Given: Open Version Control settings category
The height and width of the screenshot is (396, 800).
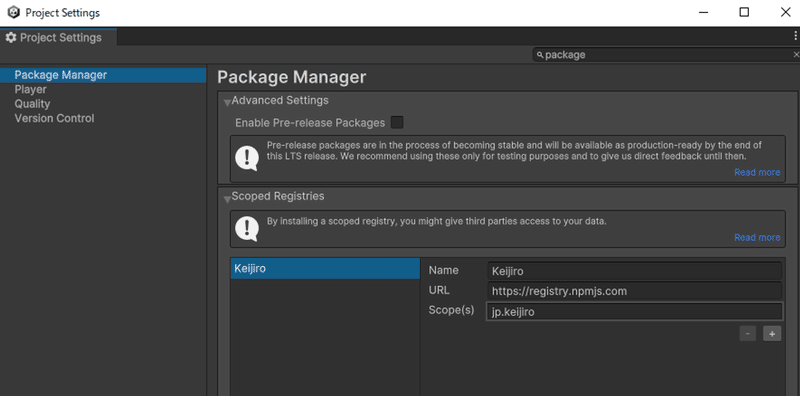Looking at the screenshot, I should [x=54, y=118].
